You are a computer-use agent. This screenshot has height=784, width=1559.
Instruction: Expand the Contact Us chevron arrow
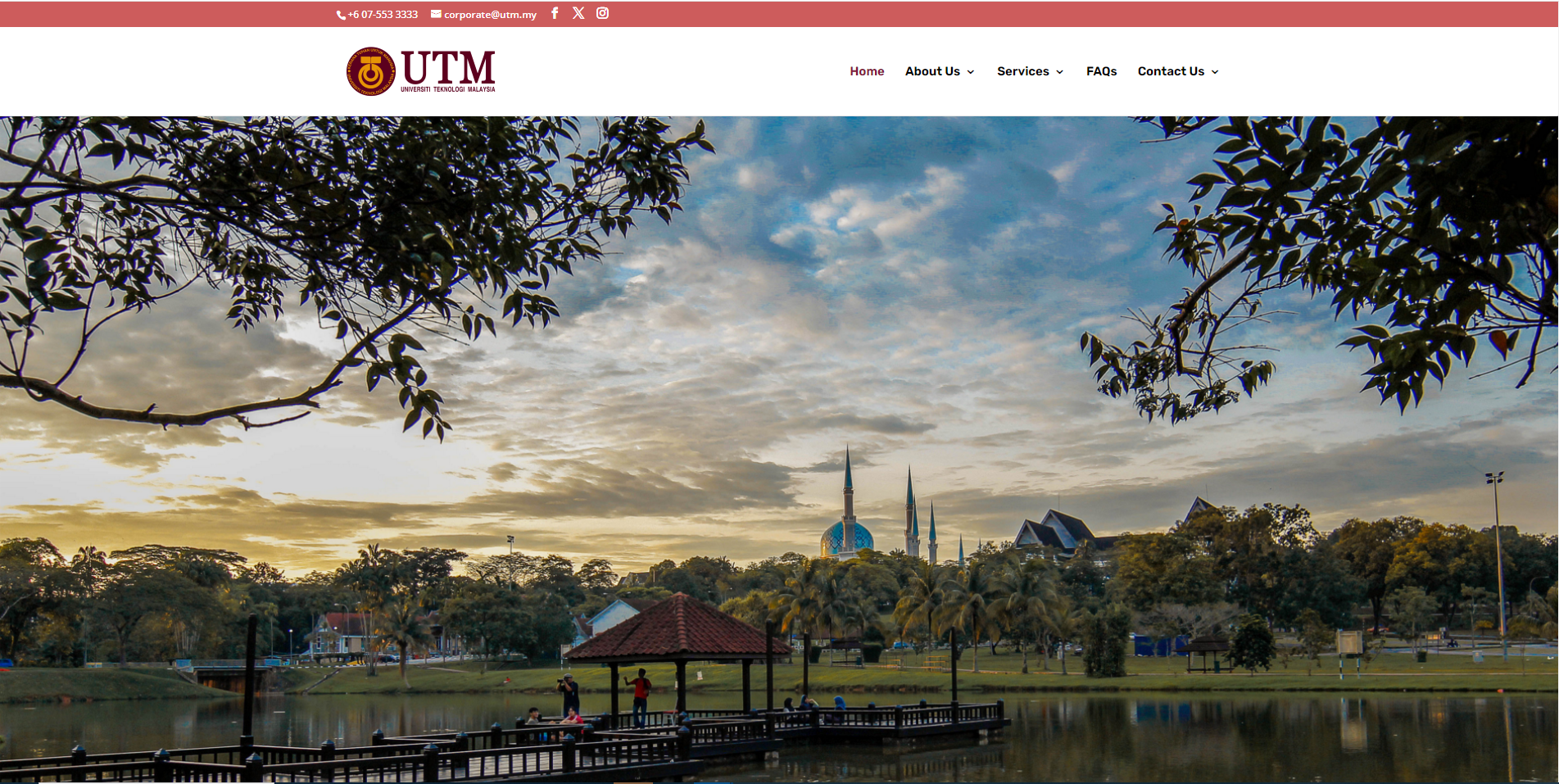pyautogui.click(x=1215, y=72)
